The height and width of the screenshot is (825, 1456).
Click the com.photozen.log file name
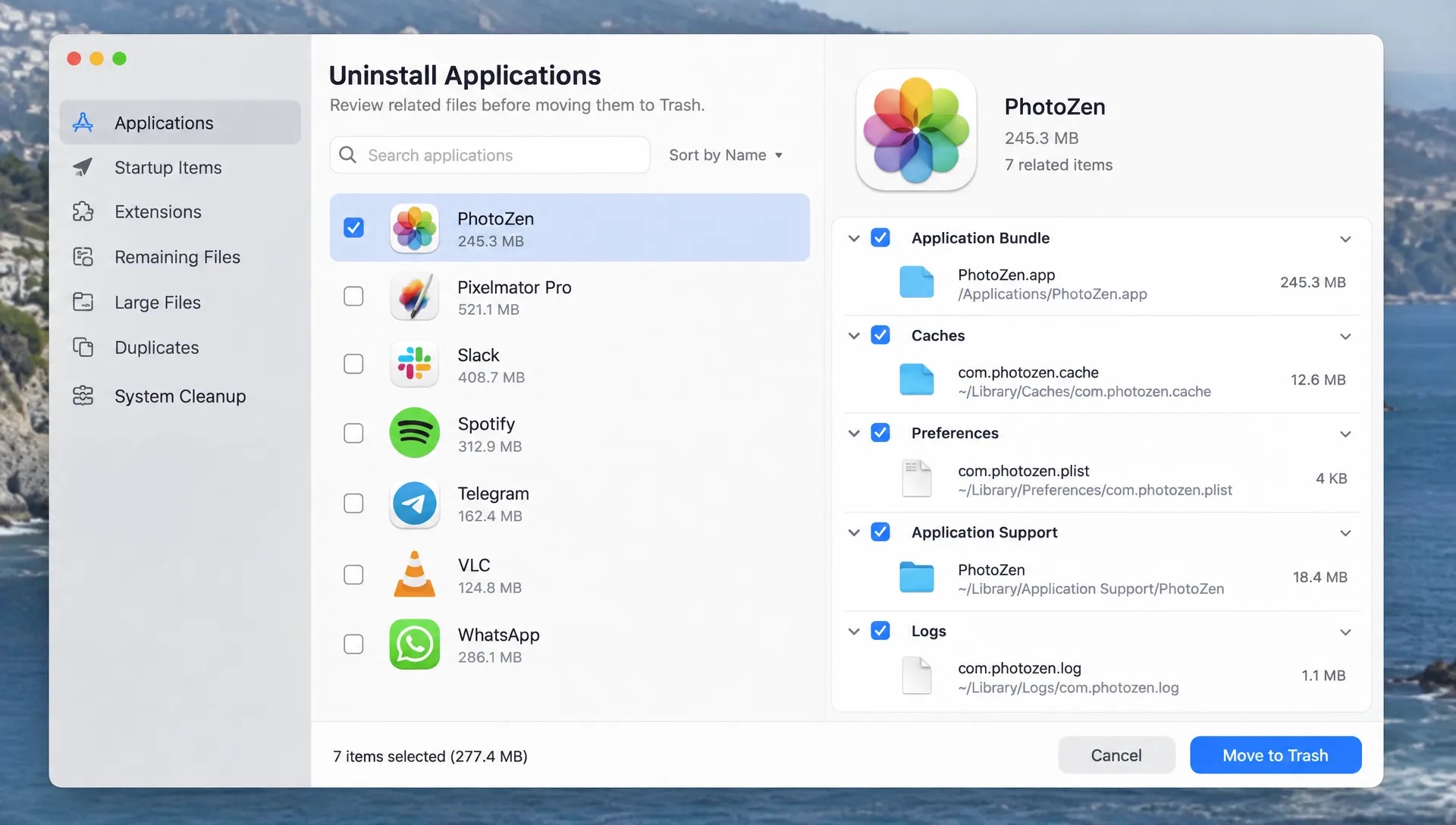click(x=1019, y=668)
